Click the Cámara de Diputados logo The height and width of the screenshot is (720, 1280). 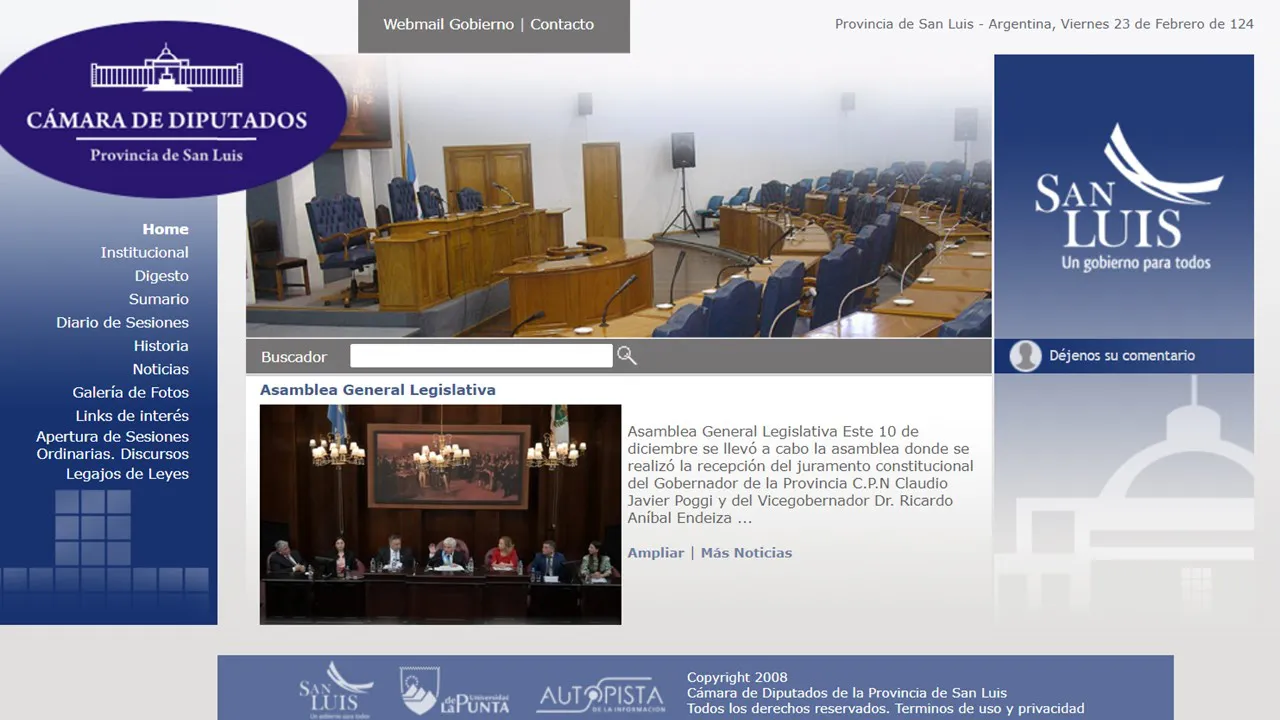tap(167, 109)
